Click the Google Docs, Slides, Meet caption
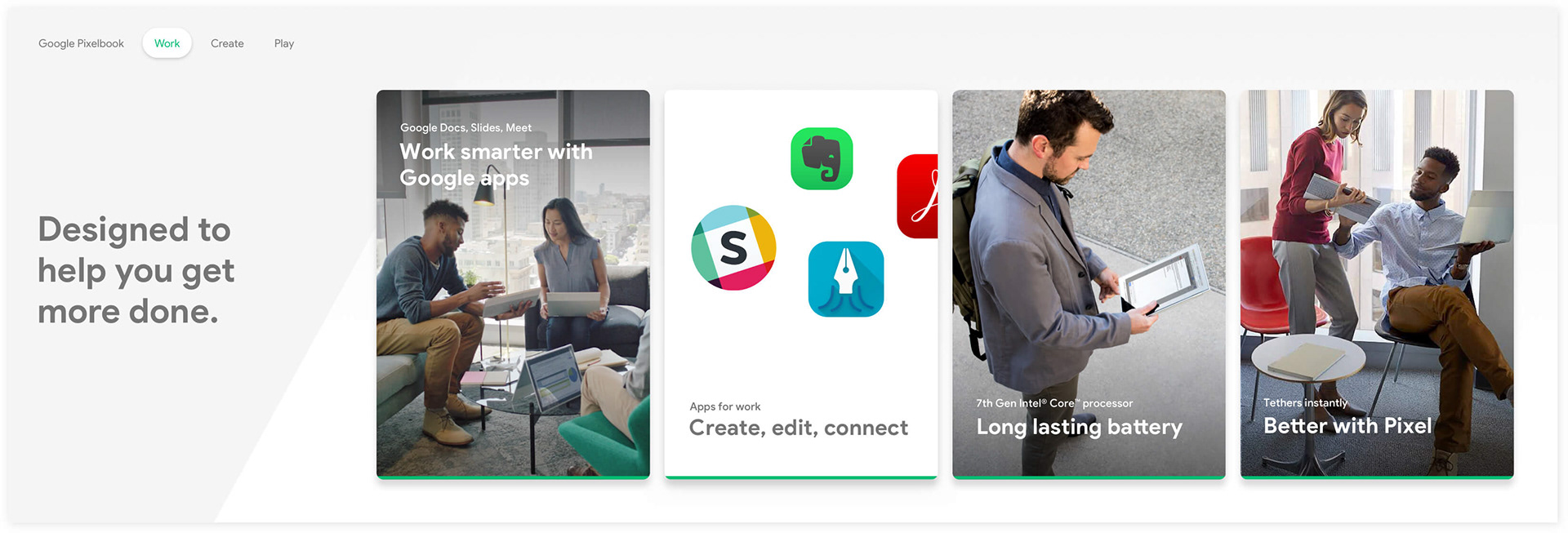 (x=465, y=127)
